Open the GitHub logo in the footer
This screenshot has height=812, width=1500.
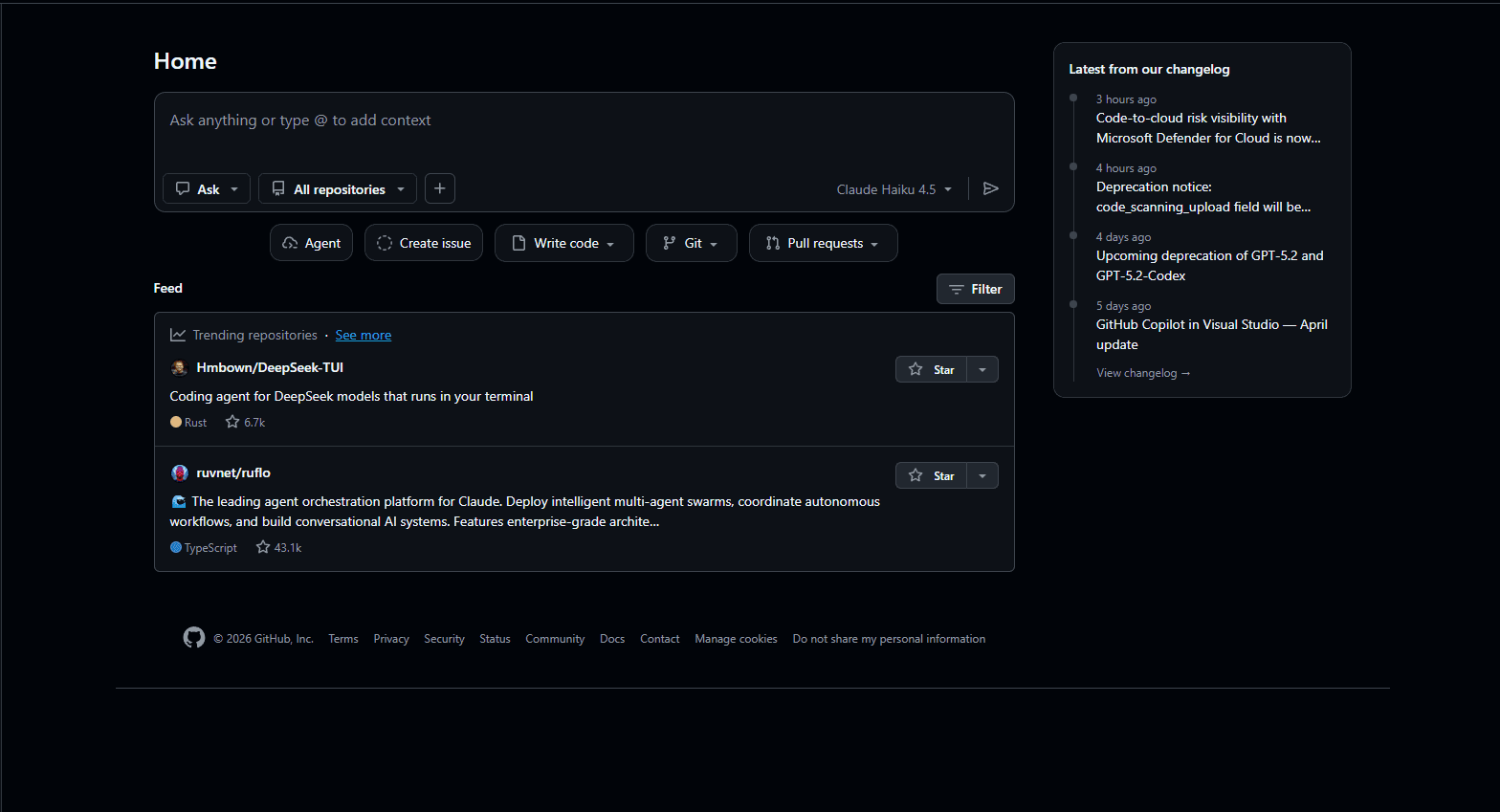pos(194,638)
